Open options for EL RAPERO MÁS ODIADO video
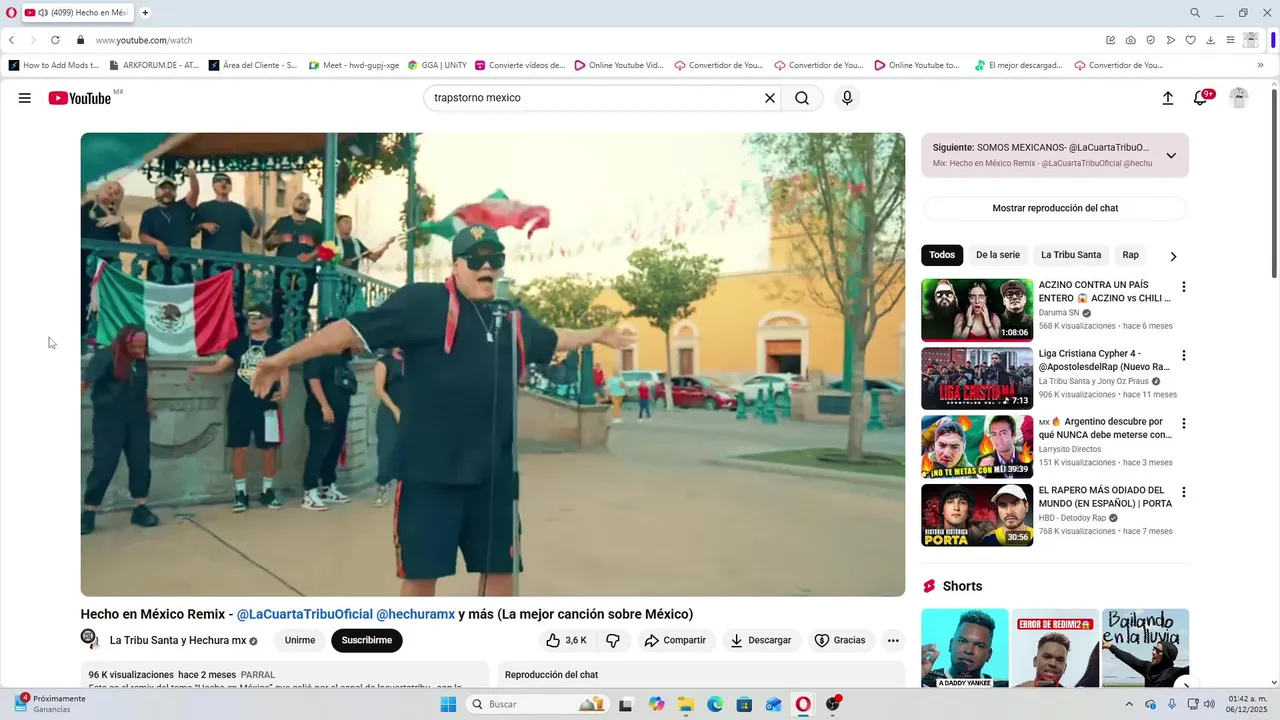 tap(1184, 492)
